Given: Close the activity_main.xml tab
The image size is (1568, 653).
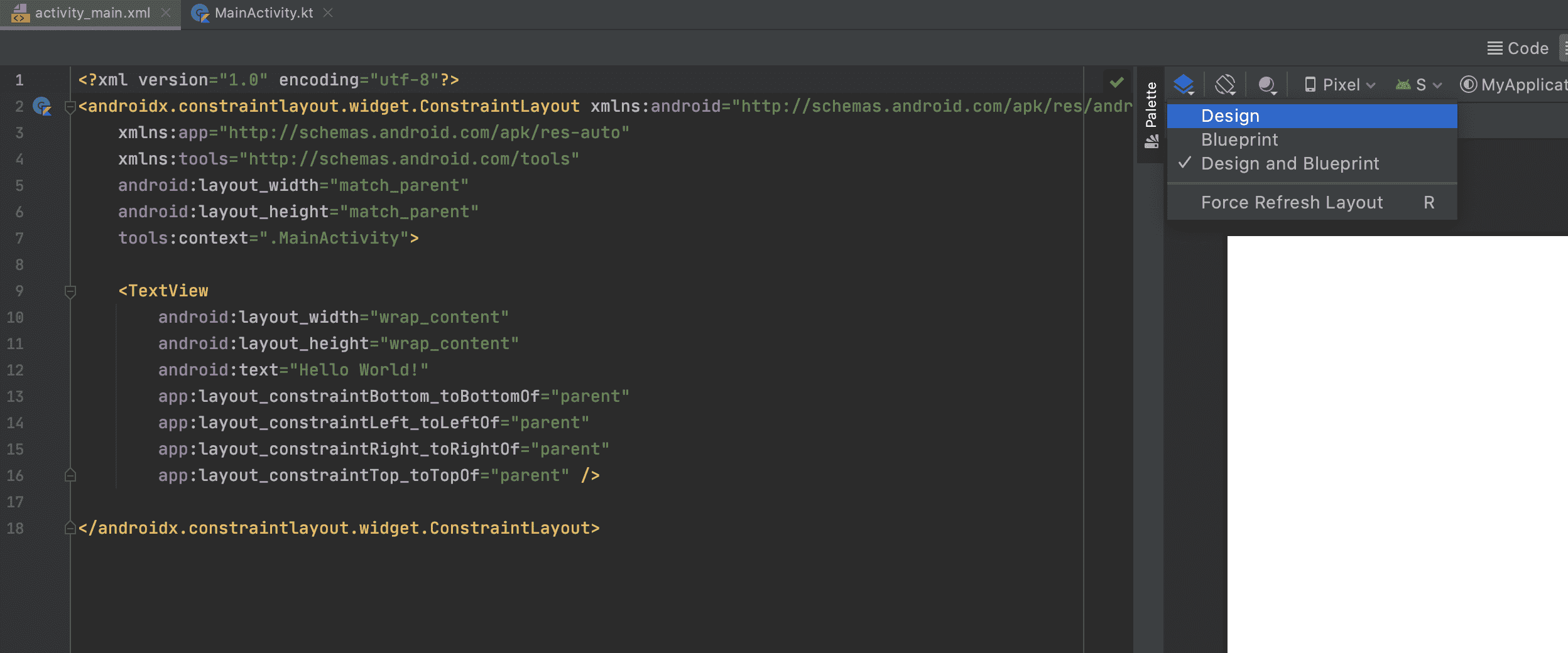Looking at the screenshot, I should coord(166,13).
